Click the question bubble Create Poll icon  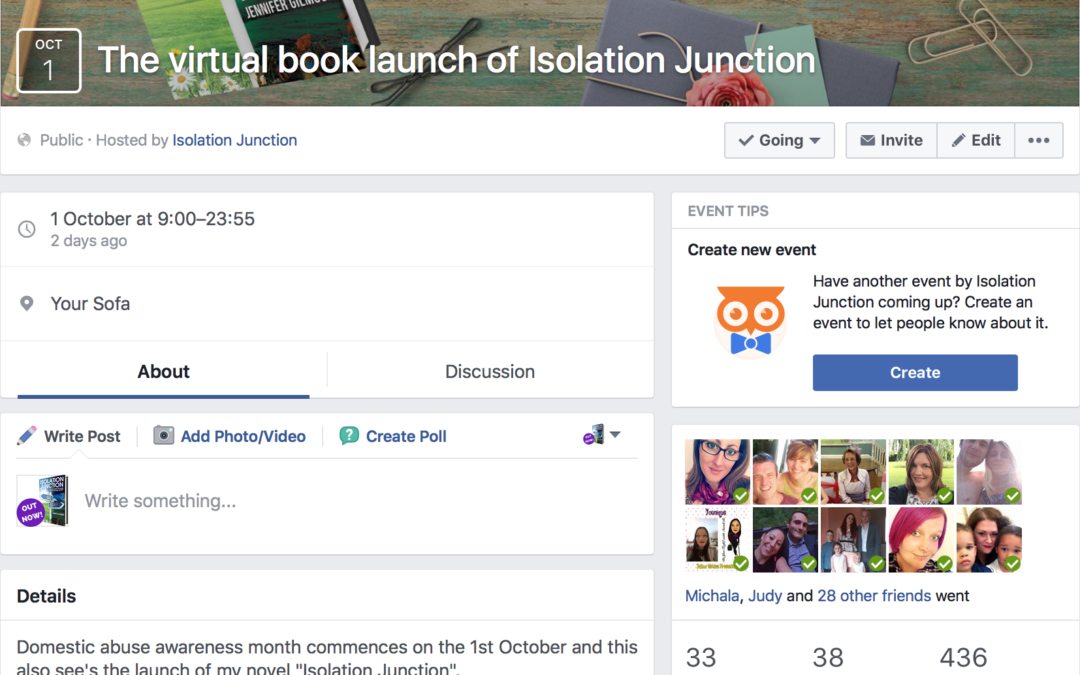click(x=349, y=436)
